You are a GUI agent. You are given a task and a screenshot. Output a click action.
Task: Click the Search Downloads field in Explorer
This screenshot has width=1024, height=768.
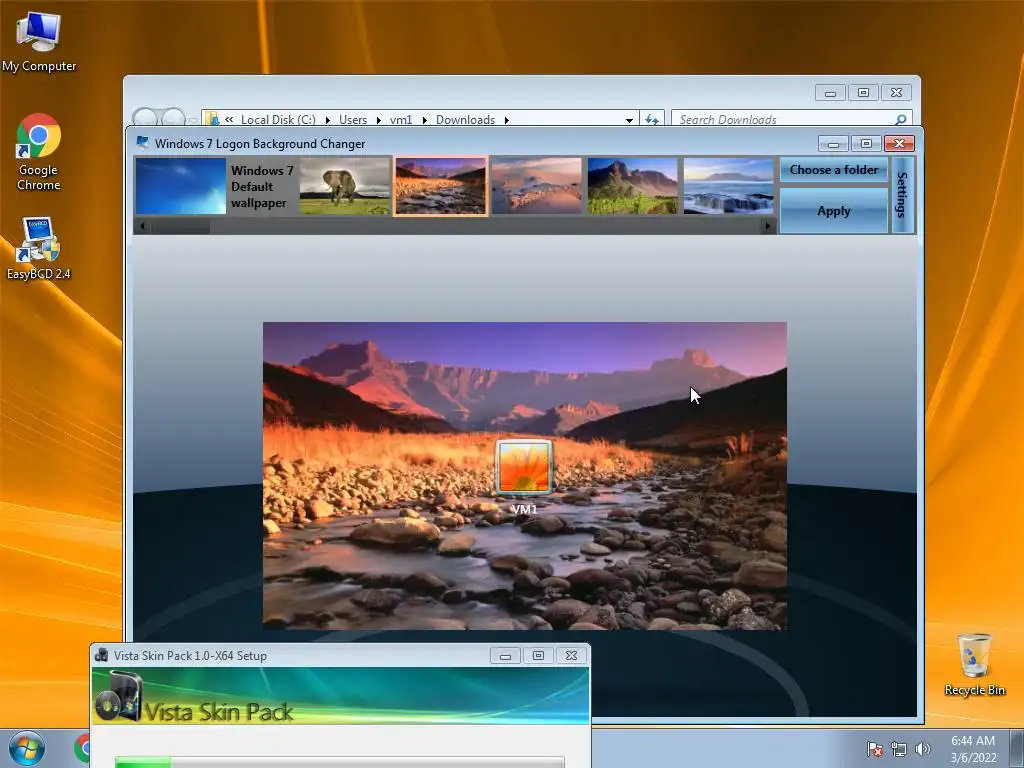pyautogui.click(x=784, y=120)
